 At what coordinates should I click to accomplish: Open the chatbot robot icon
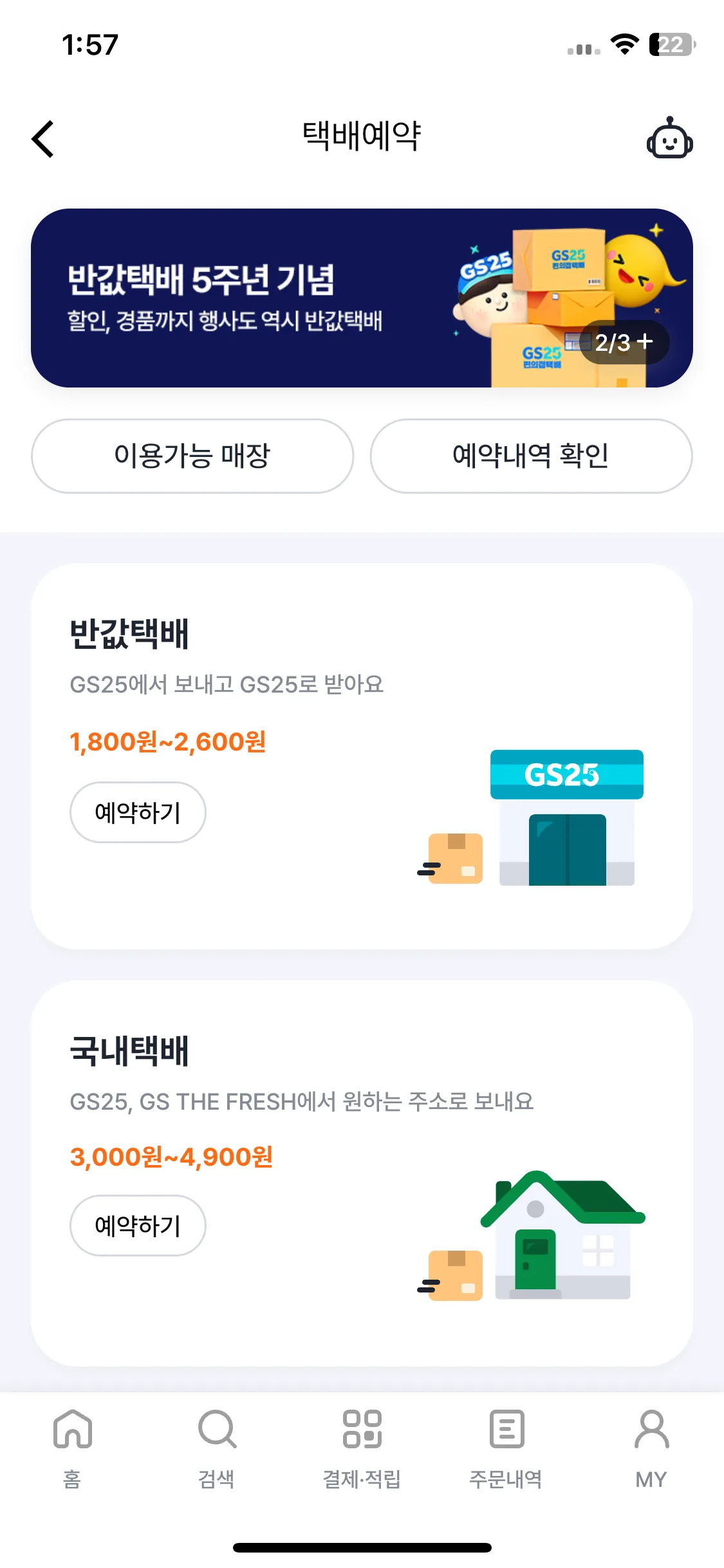tap(669, 138)
